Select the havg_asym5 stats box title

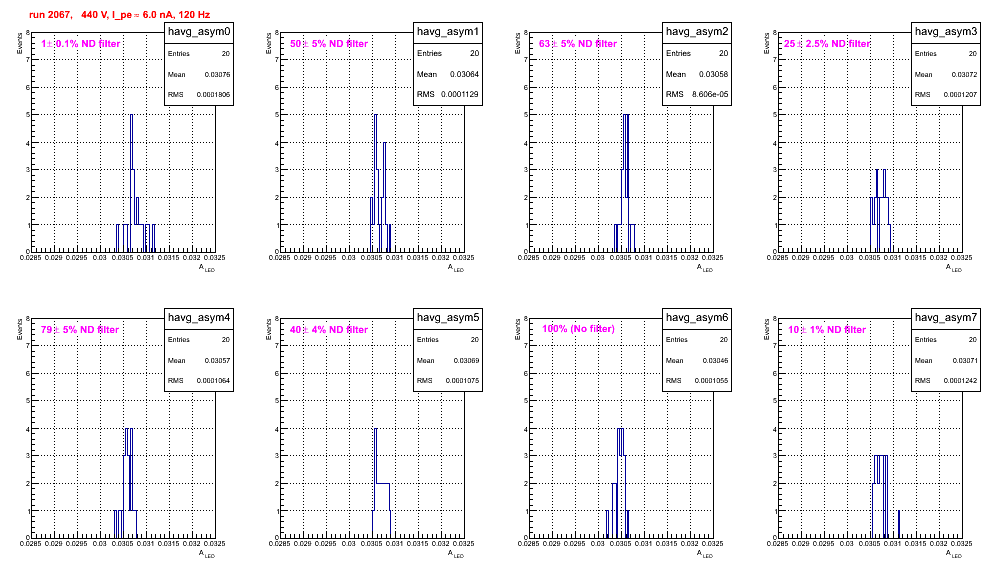point(448,317)
